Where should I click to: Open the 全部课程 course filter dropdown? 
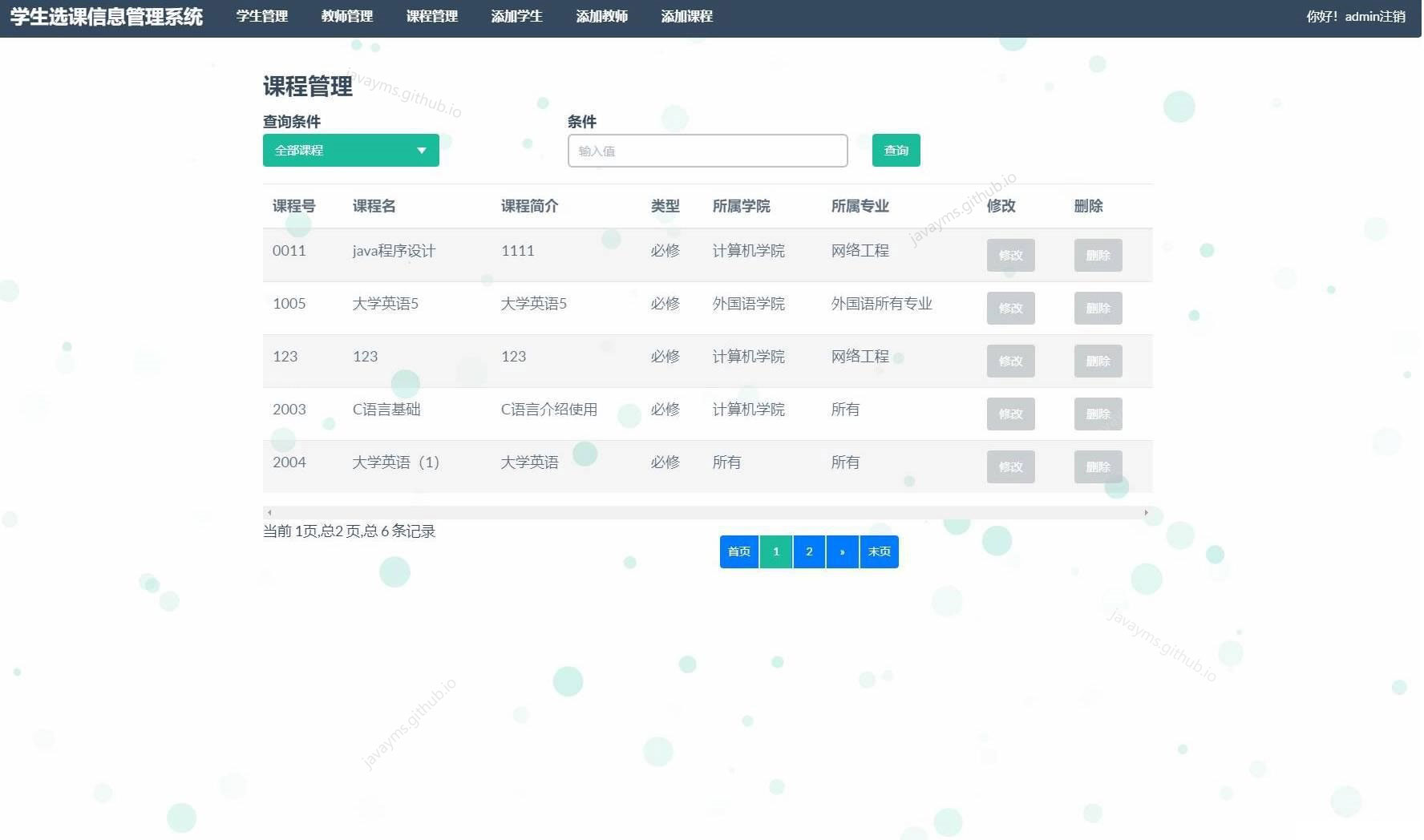coord(337,150)
